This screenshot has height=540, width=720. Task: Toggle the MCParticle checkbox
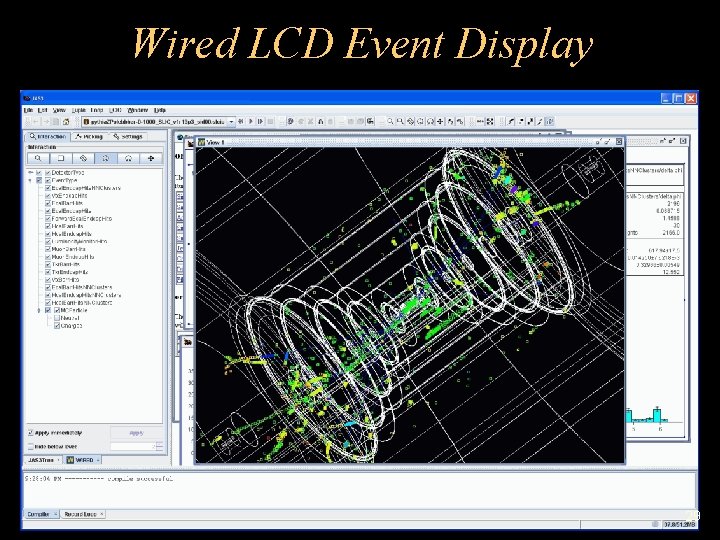pos(56,310)
